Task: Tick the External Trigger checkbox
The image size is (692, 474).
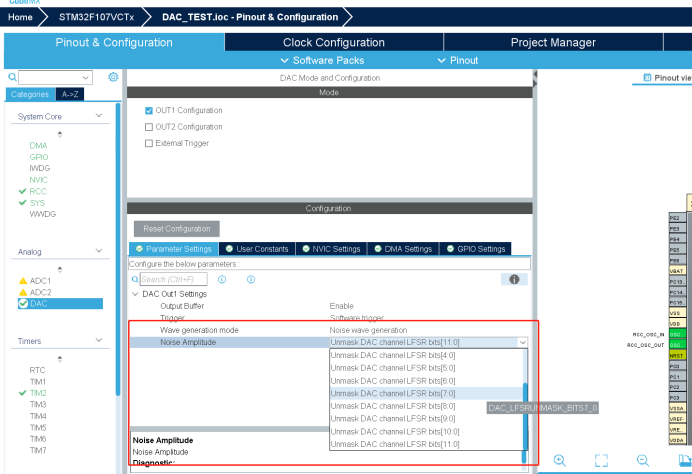Action: (149, 143)
